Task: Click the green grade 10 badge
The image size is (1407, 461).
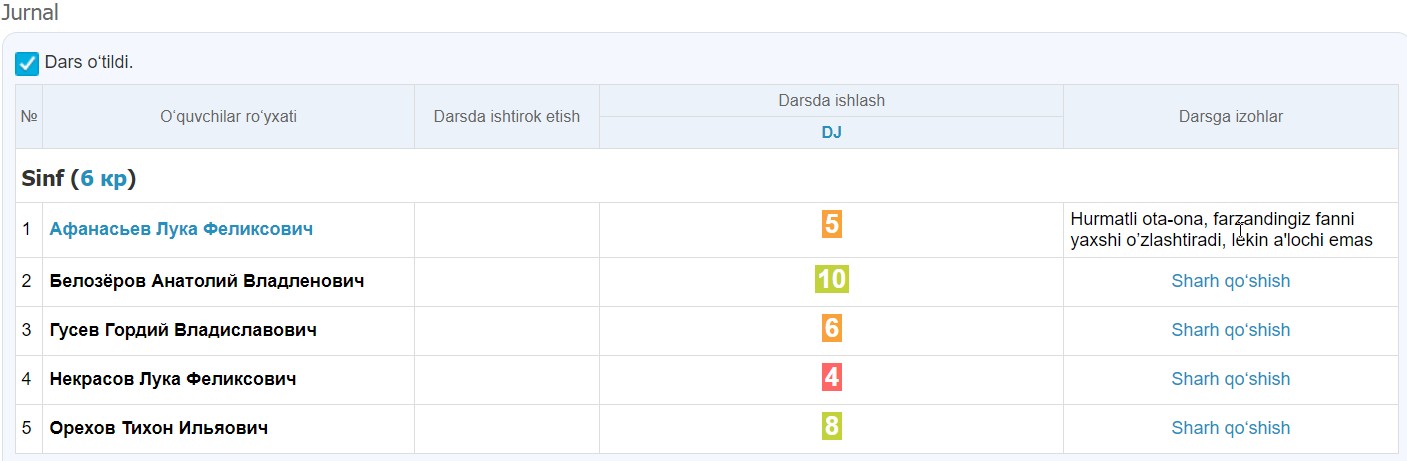Action: (x=831, y=279)
